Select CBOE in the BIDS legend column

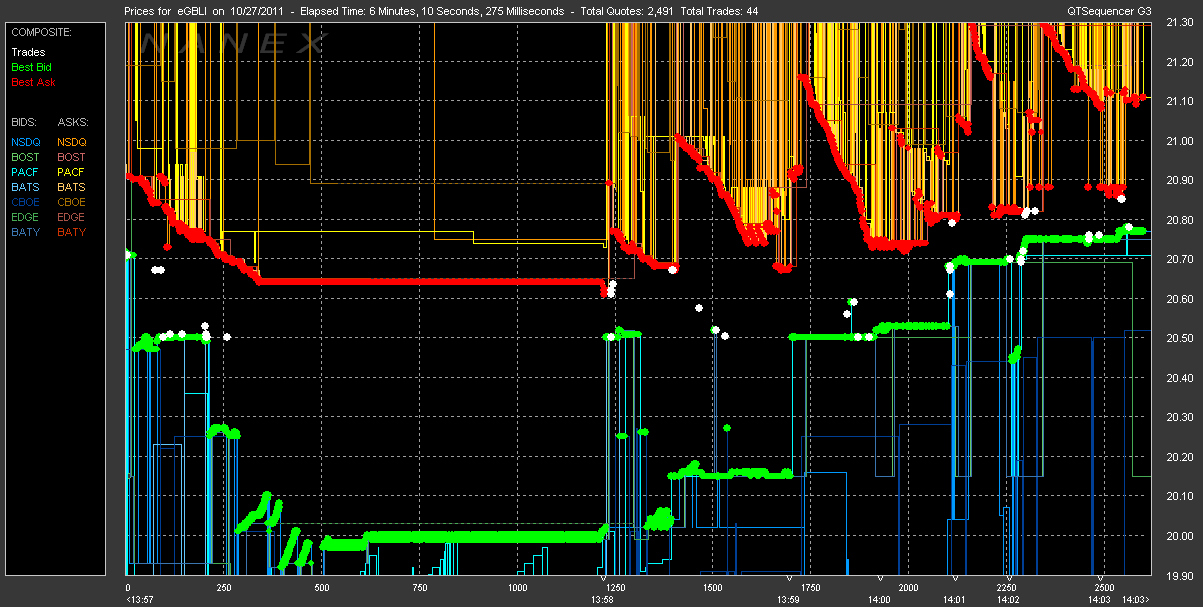coord(26,202)
